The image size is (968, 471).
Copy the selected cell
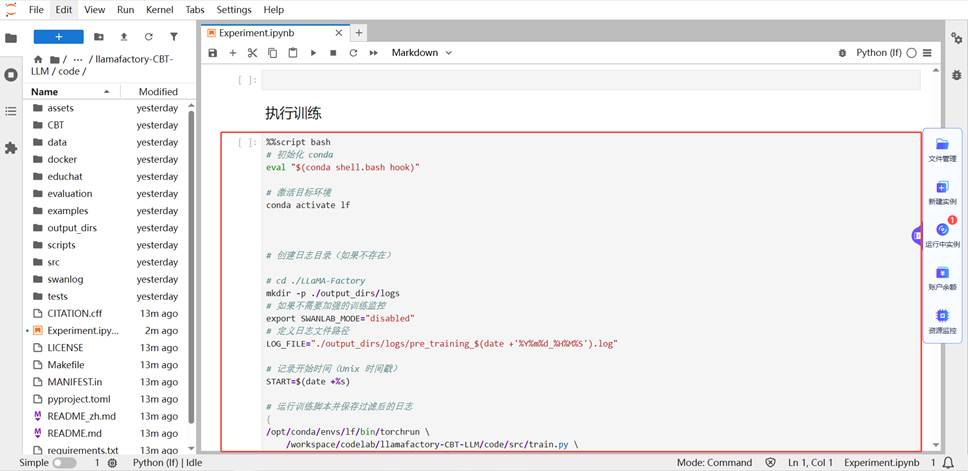272,53
